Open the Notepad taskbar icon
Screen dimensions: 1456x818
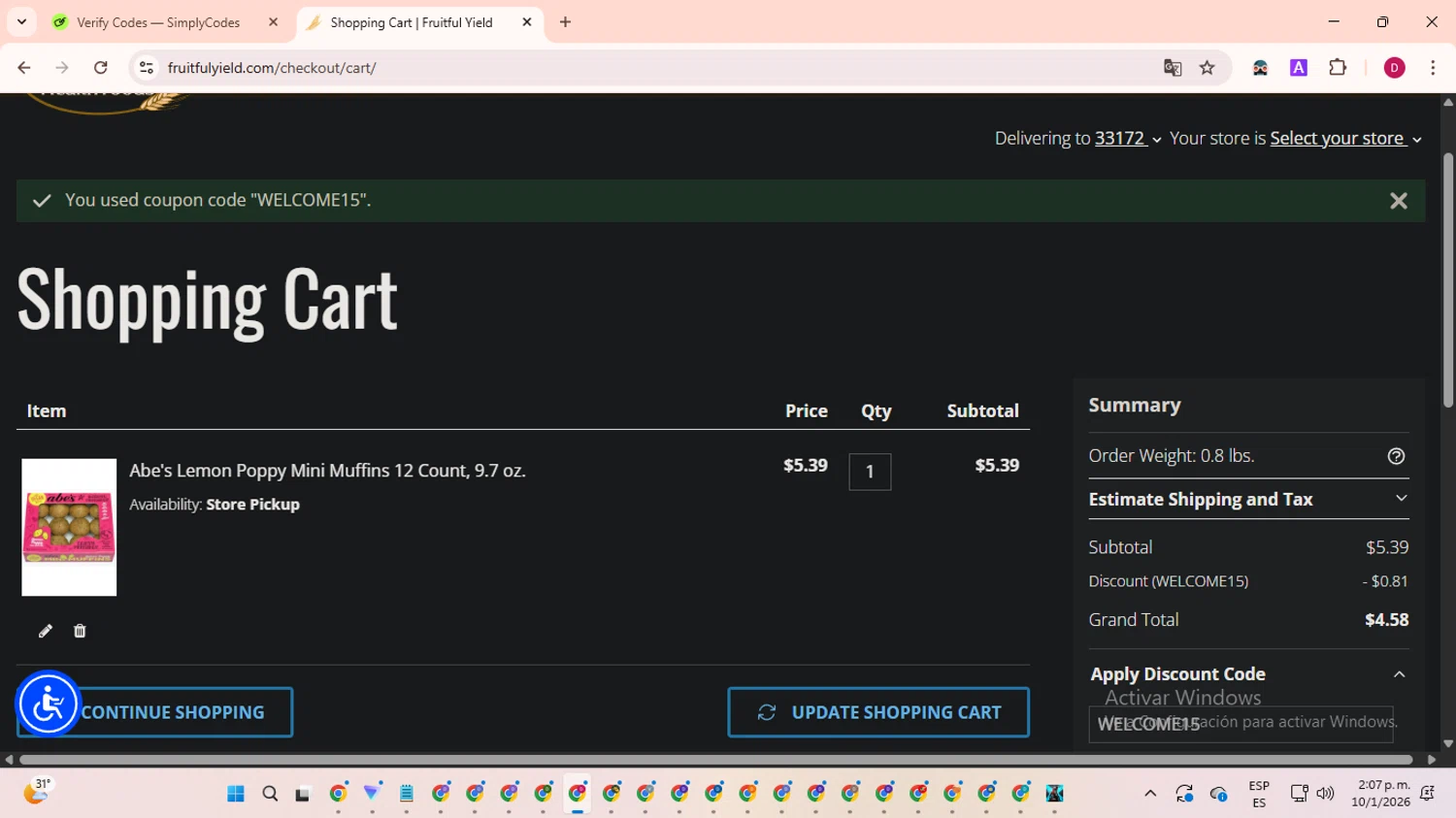[x=407, y=794]
